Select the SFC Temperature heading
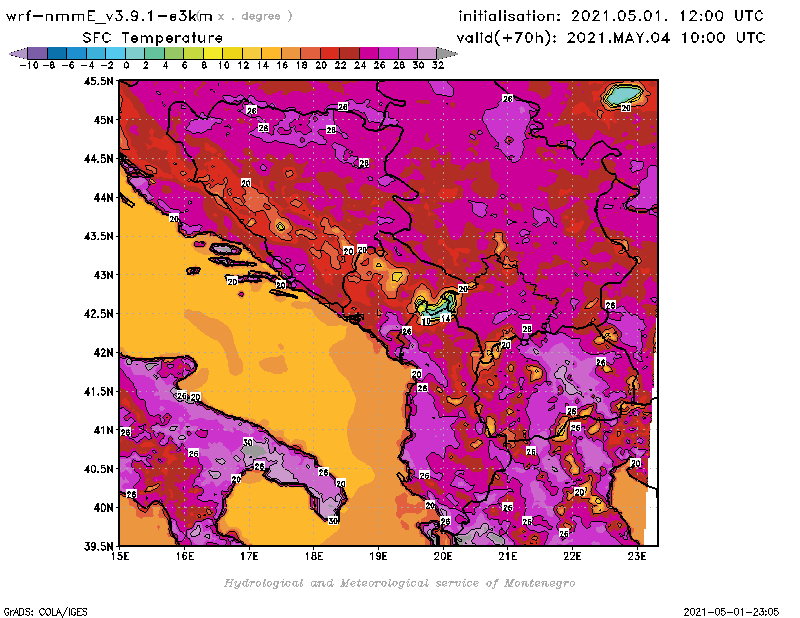Viewport: 800px width, 618px height. pyautogui.click(x=153, y=38)
